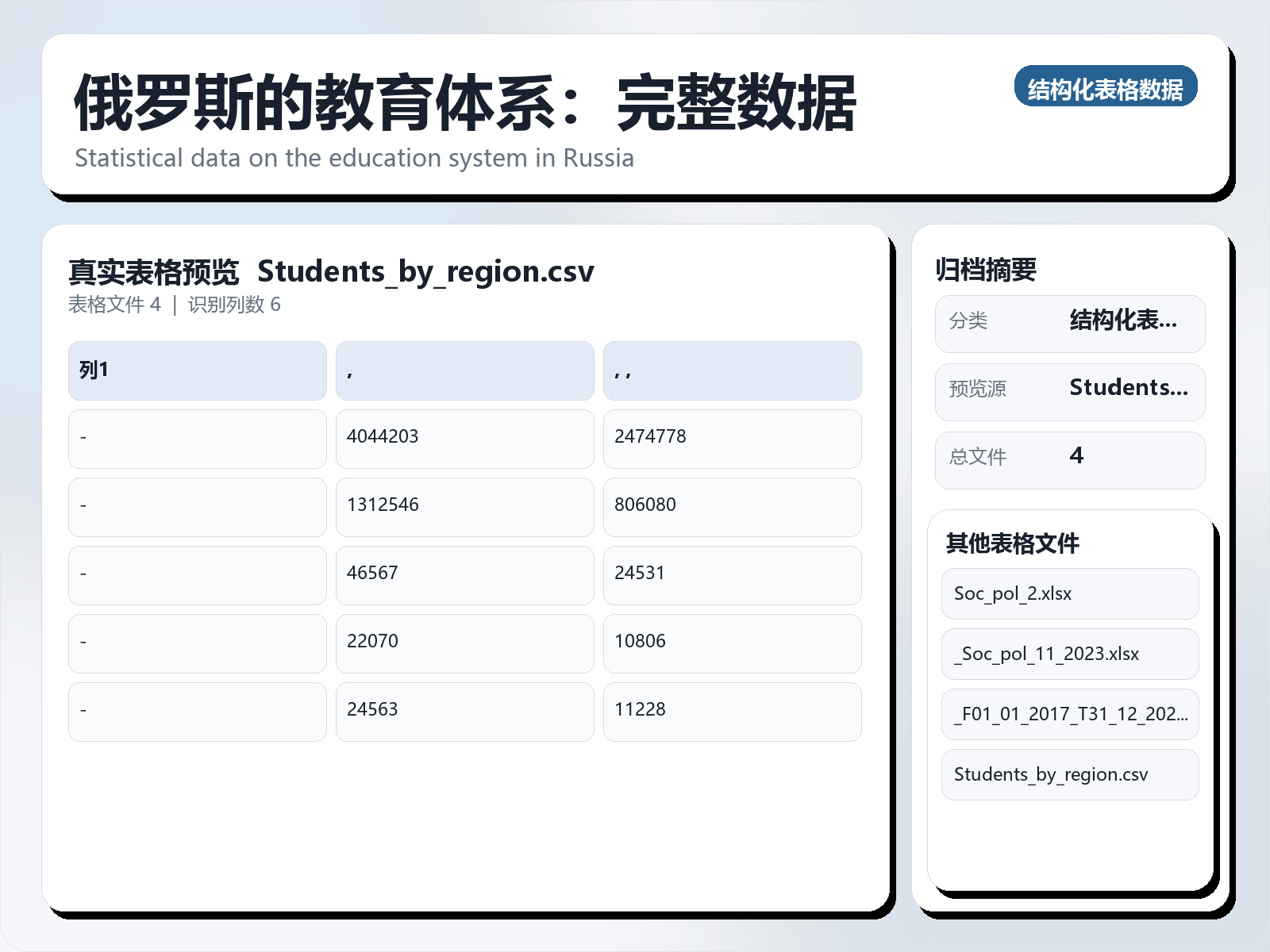This screenshot has width=1270, height=952.
Task: Click the 分类 summary row
Action: tap(1070, 323)
